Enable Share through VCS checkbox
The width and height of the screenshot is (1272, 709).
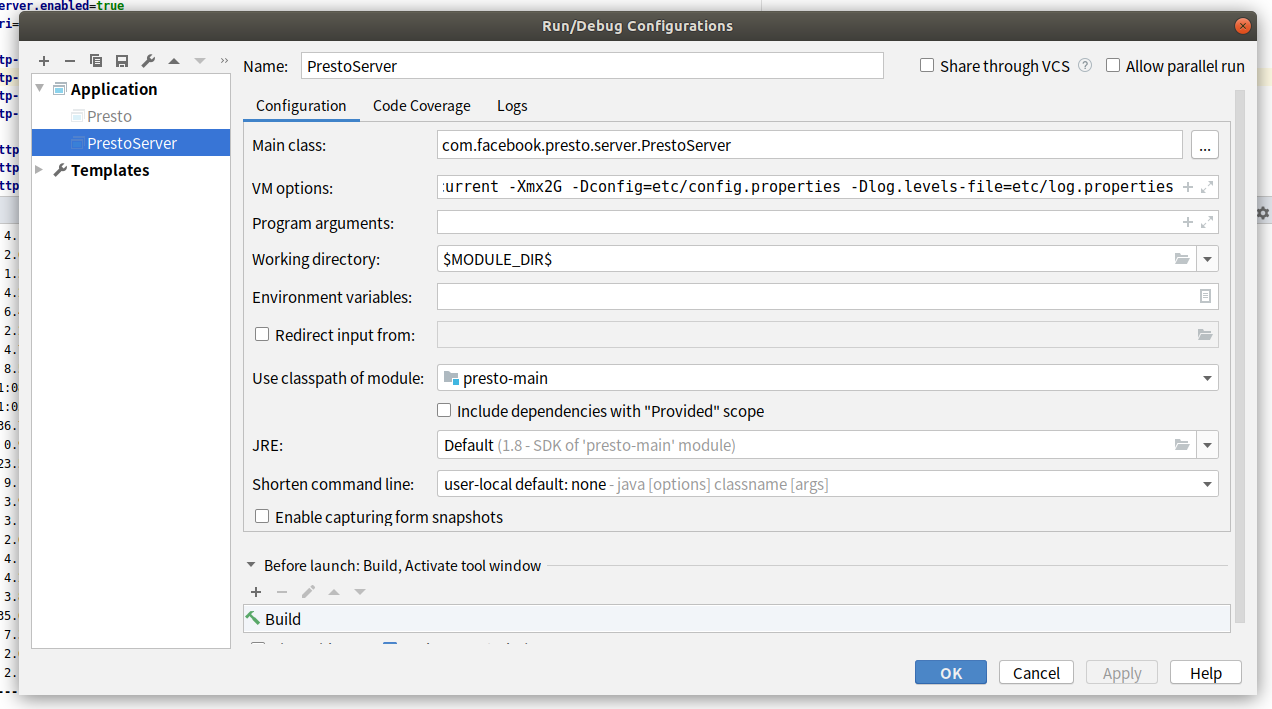[927, 66]
